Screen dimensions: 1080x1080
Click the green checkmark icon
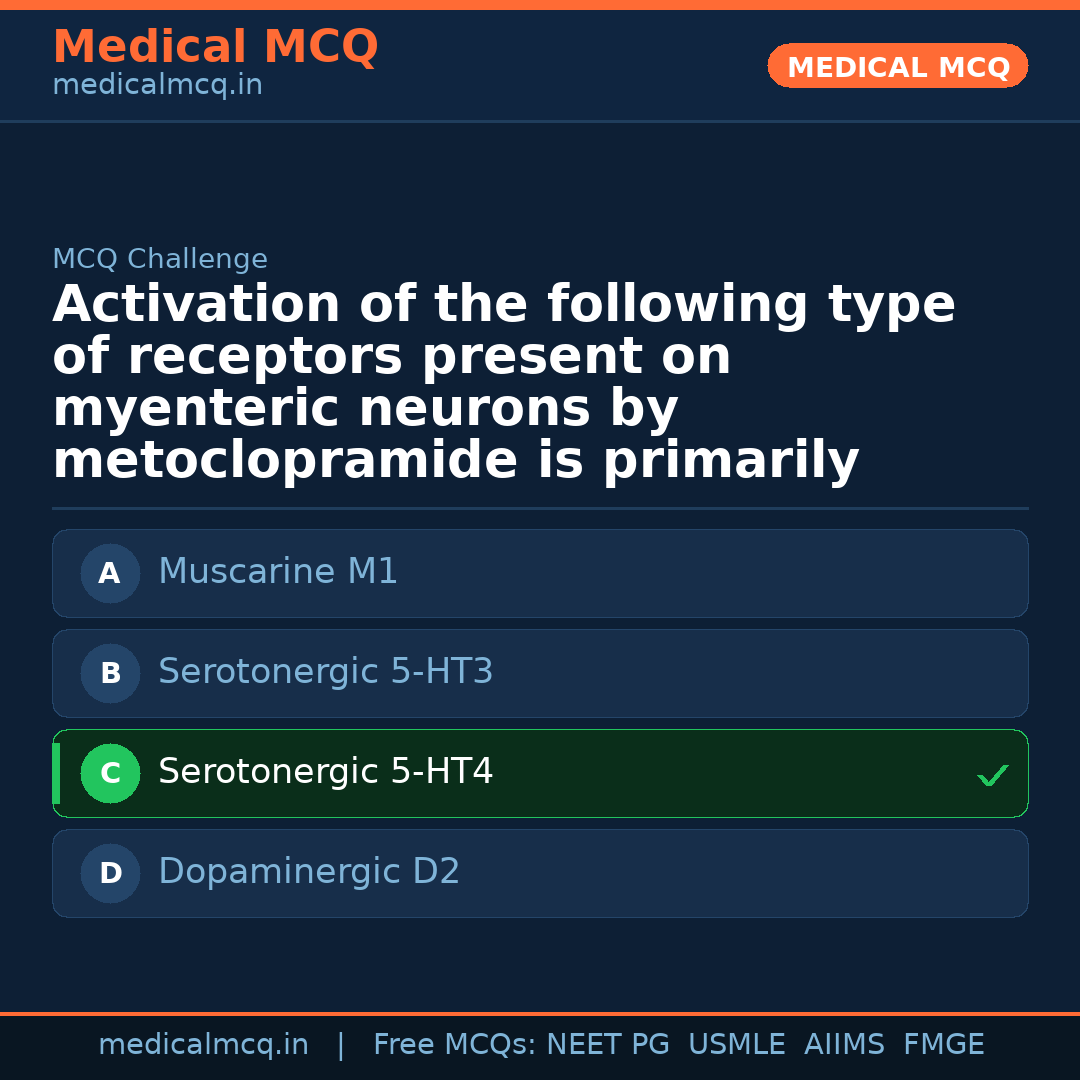point(992,775)
